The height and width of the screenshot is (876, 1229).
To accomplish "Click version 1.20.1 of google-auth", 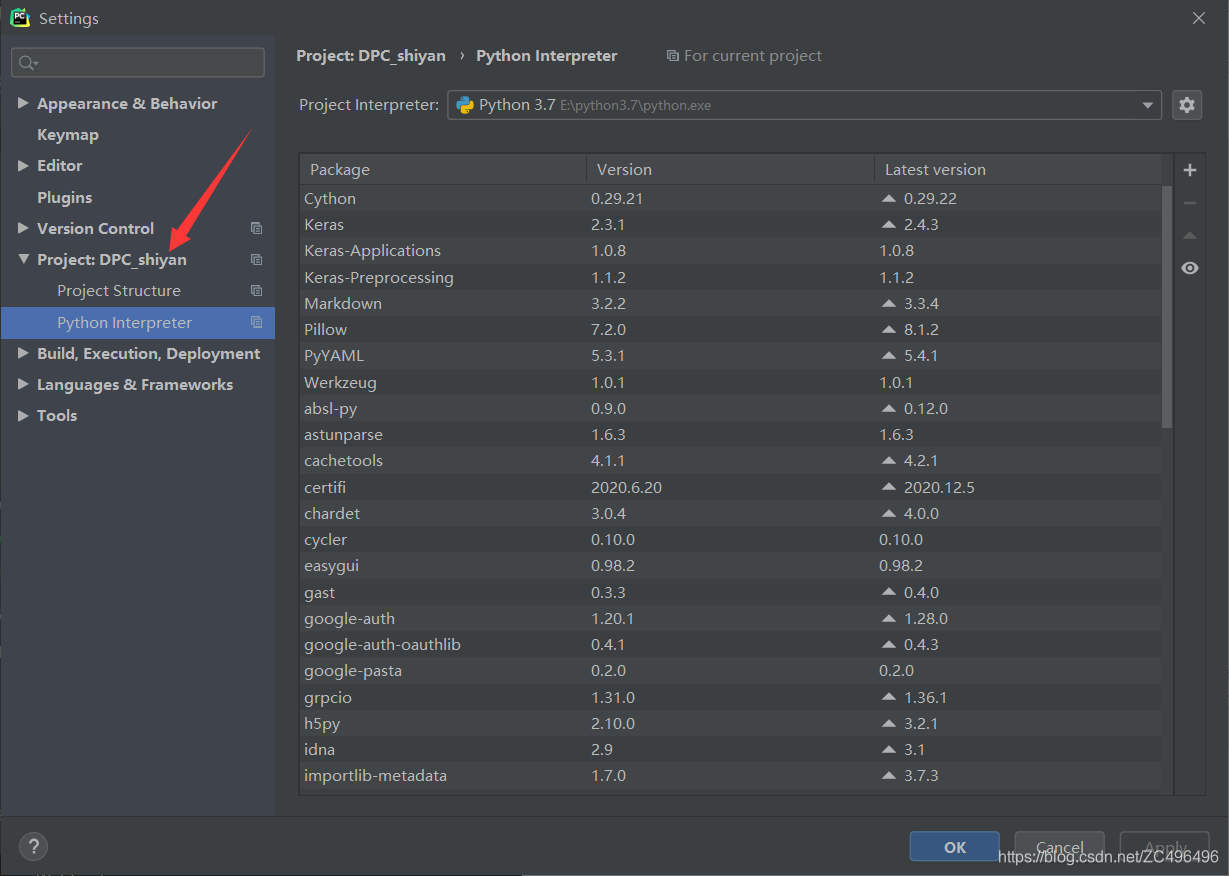I will [x=613, y=618].
